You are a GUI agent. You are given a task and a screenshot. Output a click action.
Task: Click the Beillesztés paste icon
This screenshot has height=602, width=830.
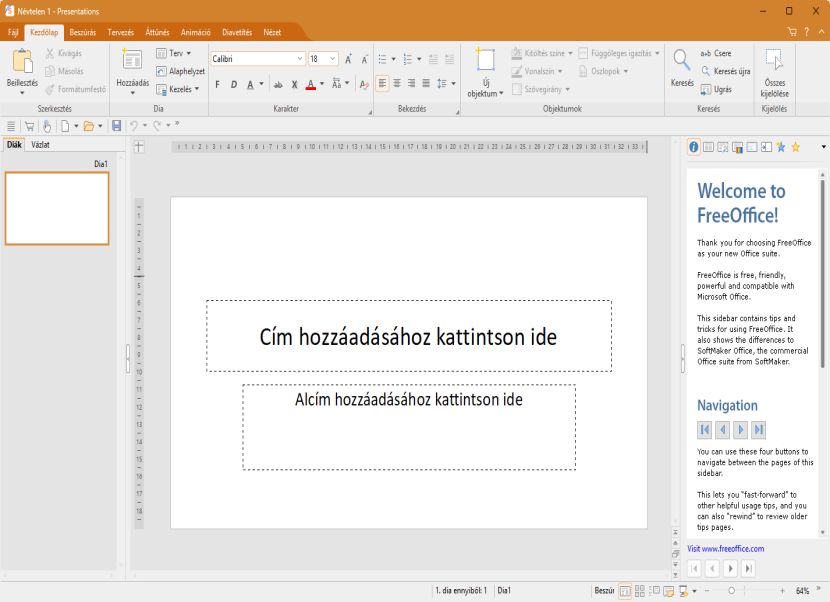click(x=22, y=61)
